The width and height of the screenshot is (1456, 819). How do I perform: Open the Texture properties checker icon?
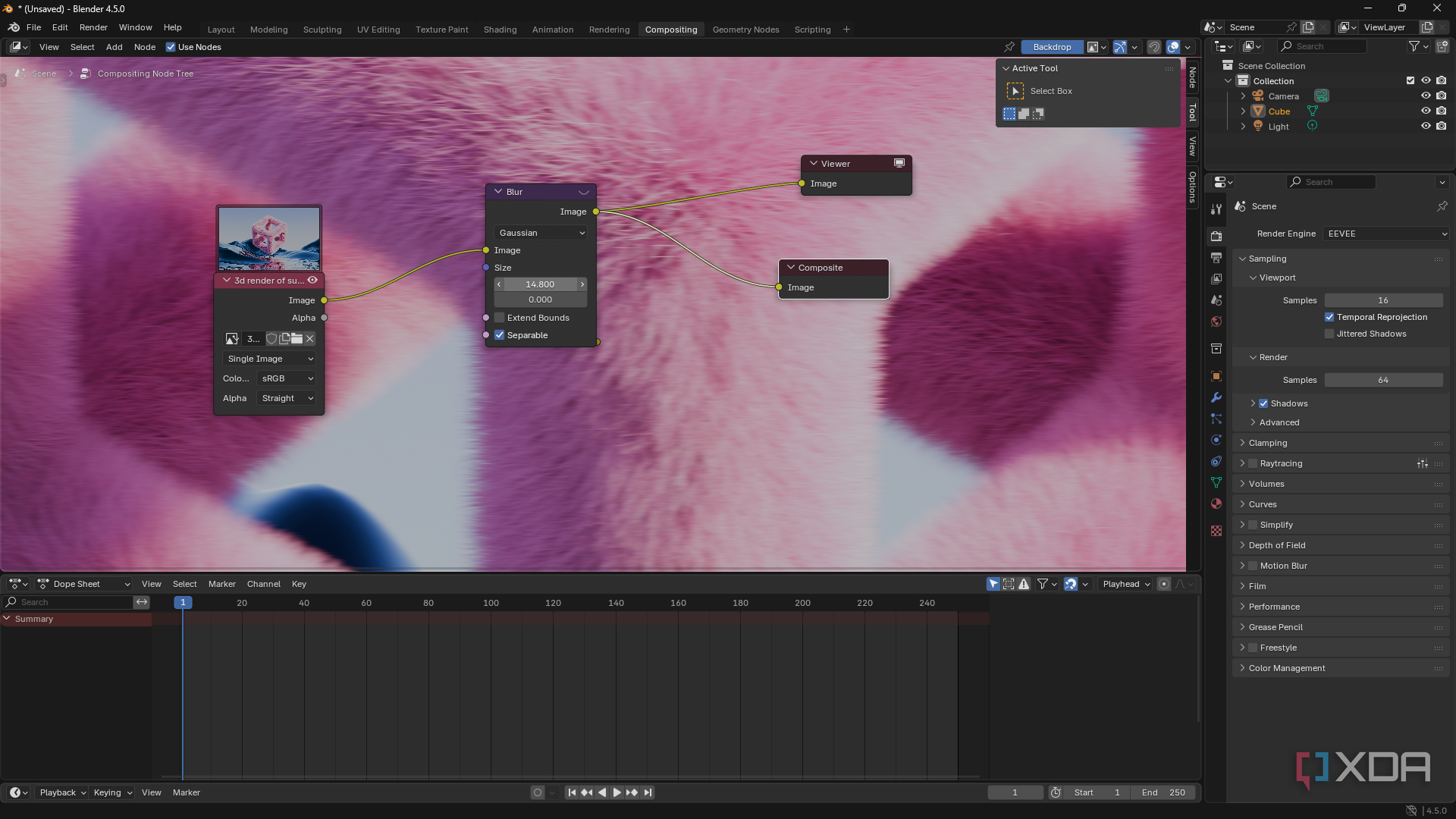point(1216,531)
